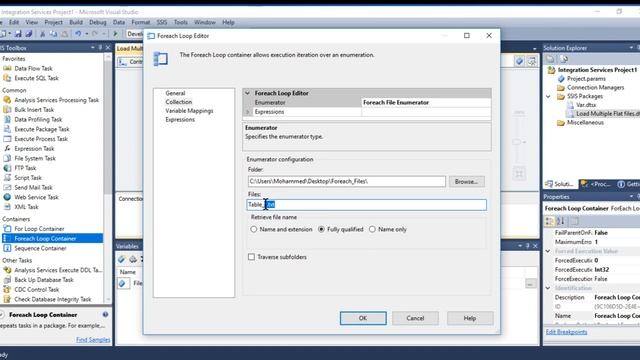640x360 pixels.
Task: Select Execute SQL Task in toolbox
Action: 36,78
